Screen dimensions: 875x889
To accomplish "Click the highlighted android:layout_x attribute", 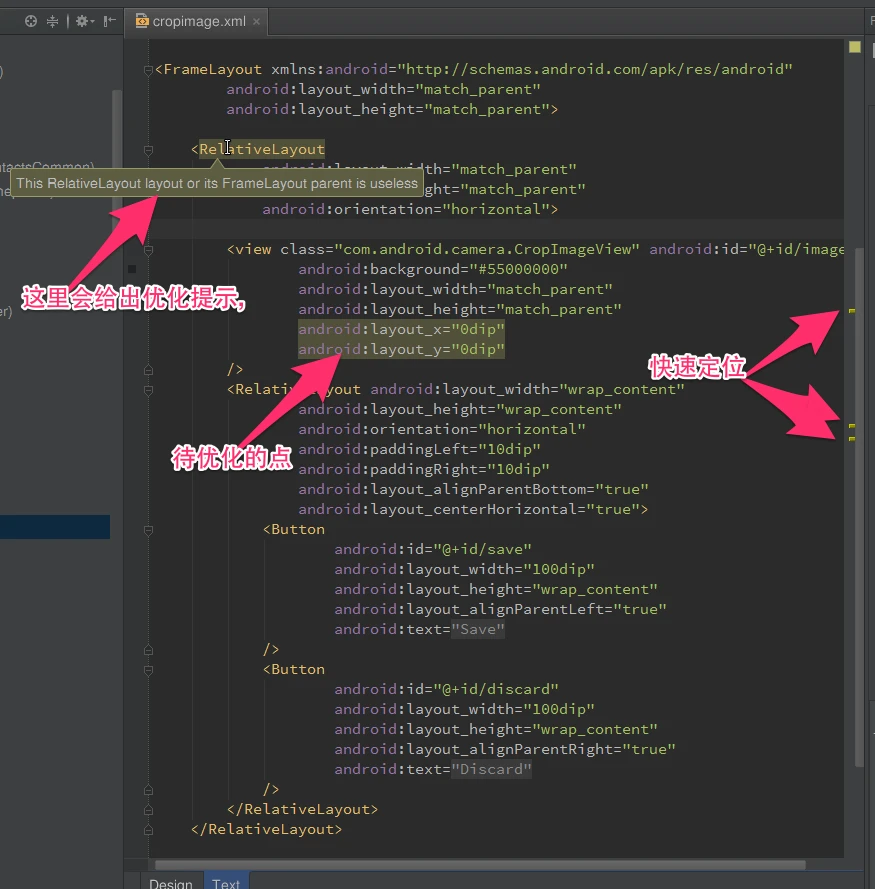I will pyautogui.click(x=401, y=330).
